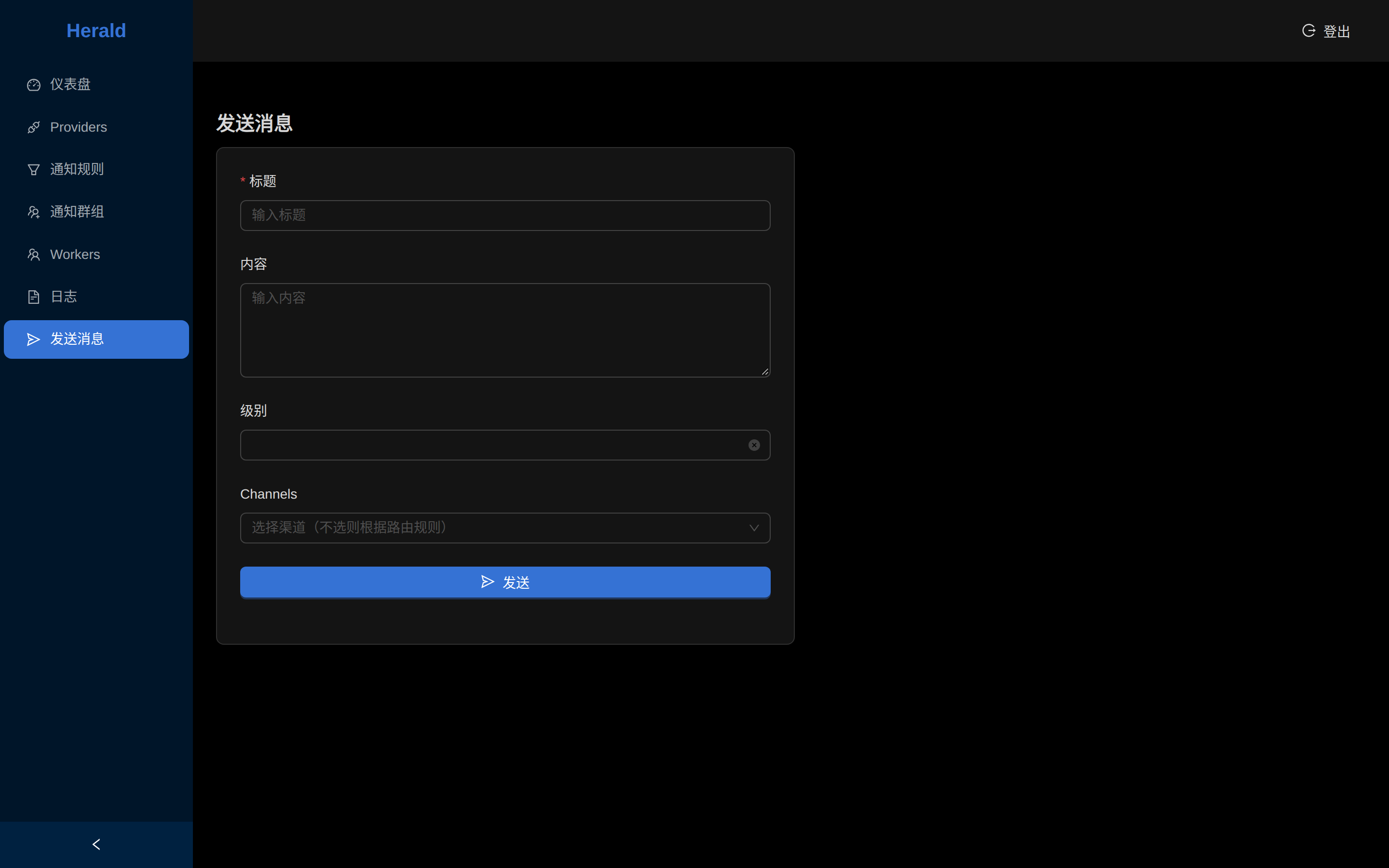Go to the Providers page
Image resolution: width=1389 pixels, height=868 pixels.
96,127
